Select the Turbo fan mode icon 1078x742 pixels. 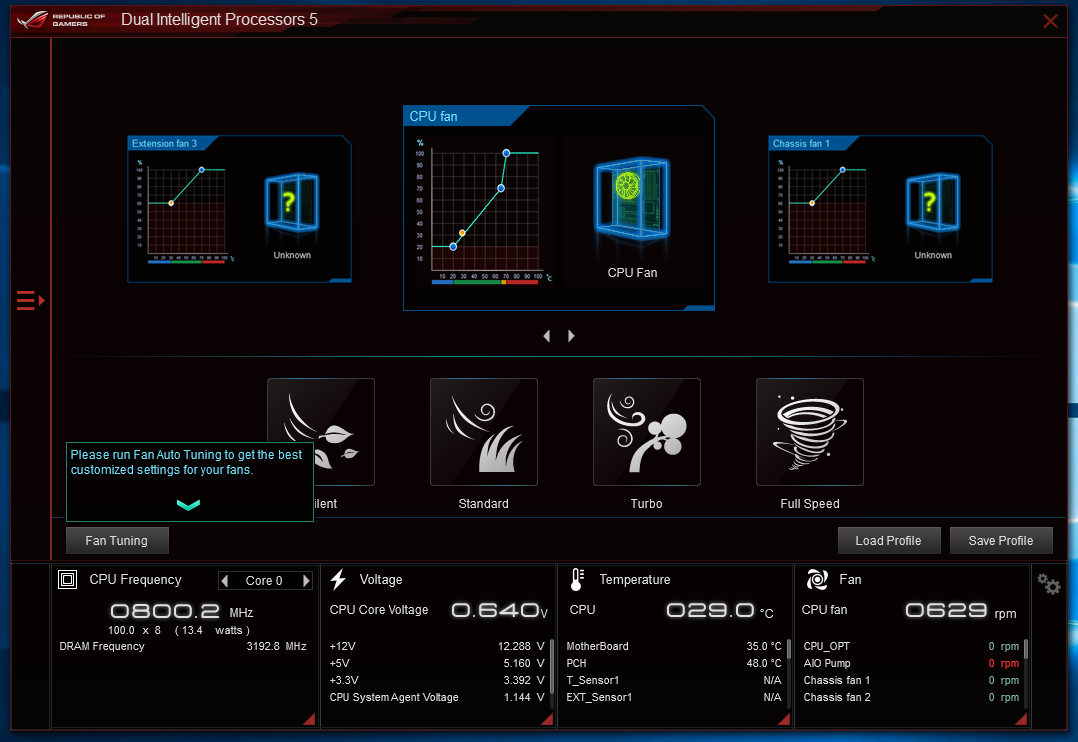pyautogui.click(x=647, y=432)
